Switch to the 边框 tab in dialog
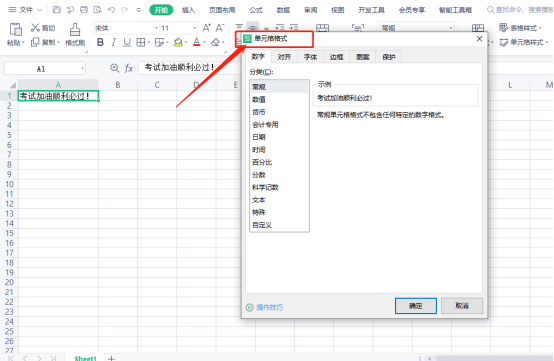The image size is (554, 361). 336,57
